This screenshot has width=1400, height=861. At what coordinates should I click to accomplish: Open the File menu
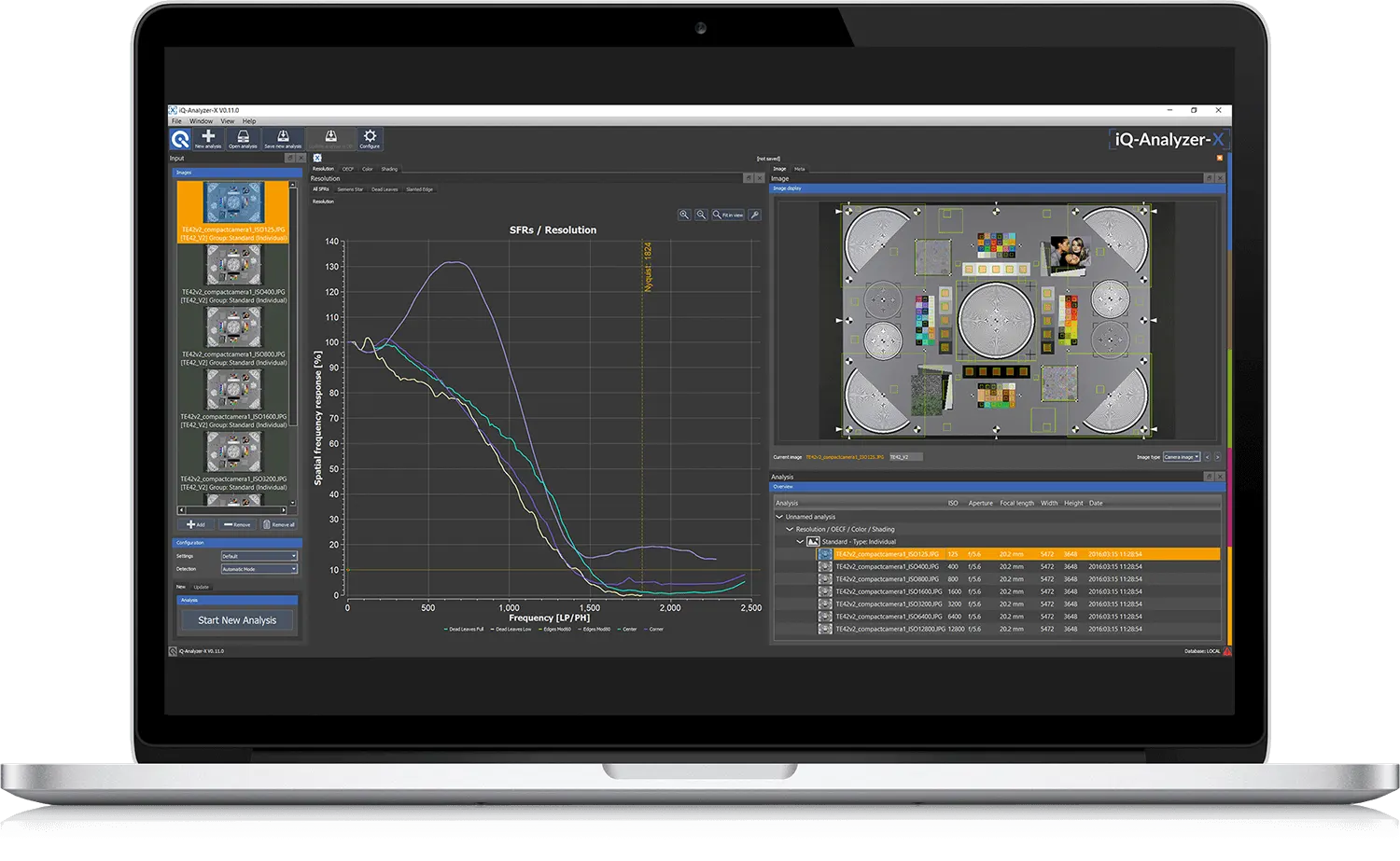(176, 121)
